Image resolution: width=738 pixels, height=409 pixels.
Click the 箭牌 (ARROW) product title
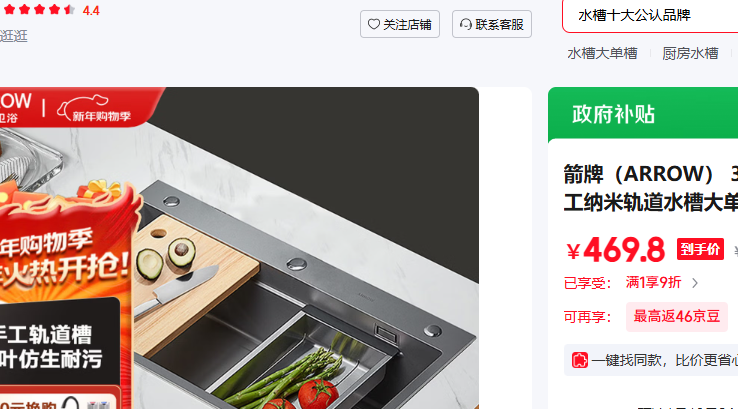coord(651,188)
